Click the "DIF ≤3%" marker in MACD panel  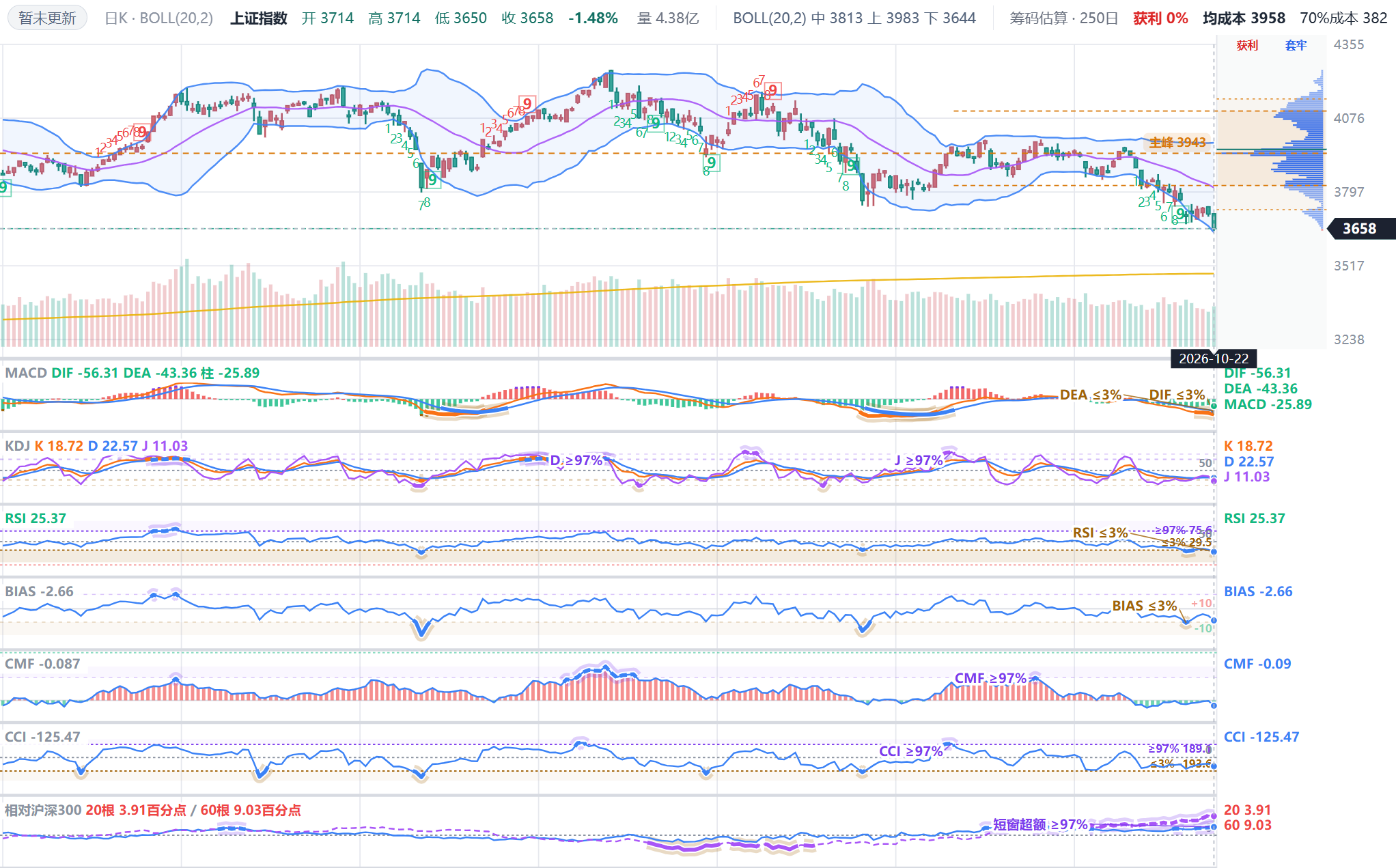(1177, 395)
